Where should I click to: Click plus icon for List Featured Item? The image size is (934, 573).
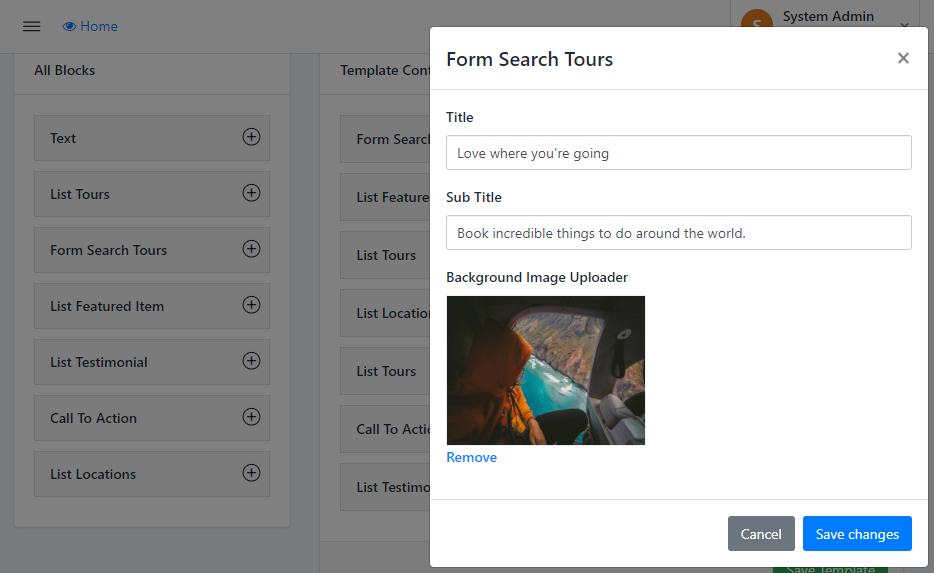pyautogui.click(x=251, y=305)
